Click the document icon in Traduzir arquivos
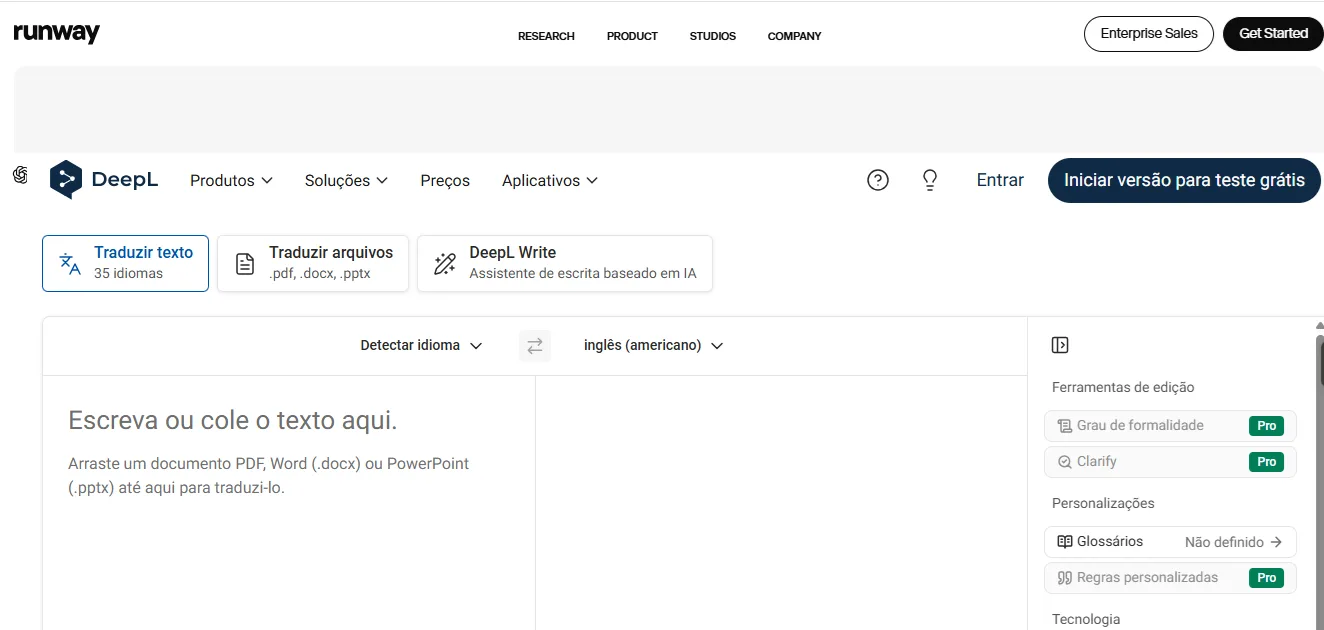The width and height of the screenshot is (1324, 630). [x=245, y=264]
